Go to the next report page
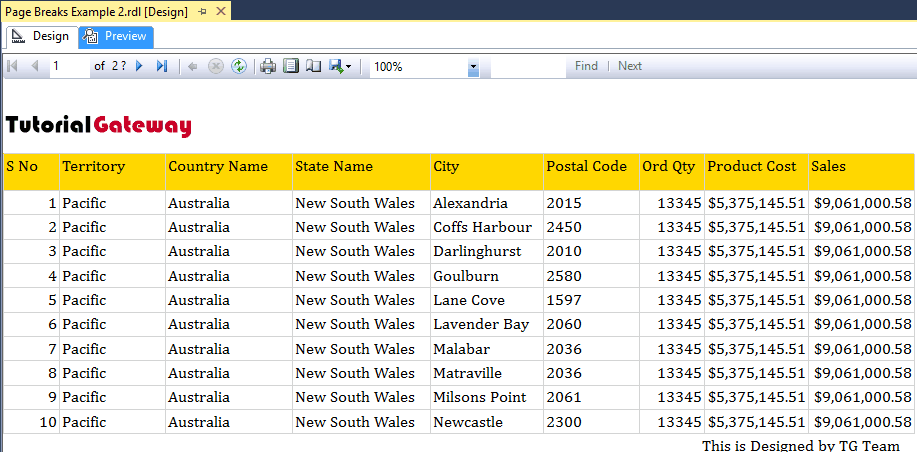Viewport: 917px width, 452px height. (x=139, y=66)
